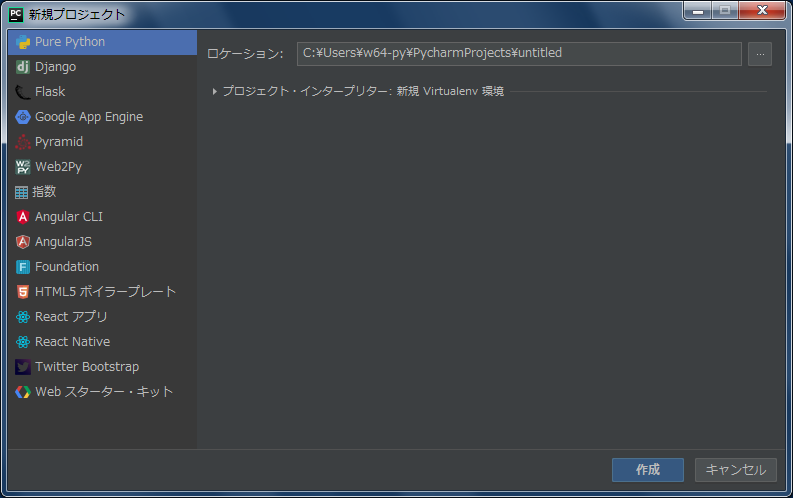The height and width of the screenshot is (498, 793).
Task: Choose Web2Py project type
Action: pos(102,167)
